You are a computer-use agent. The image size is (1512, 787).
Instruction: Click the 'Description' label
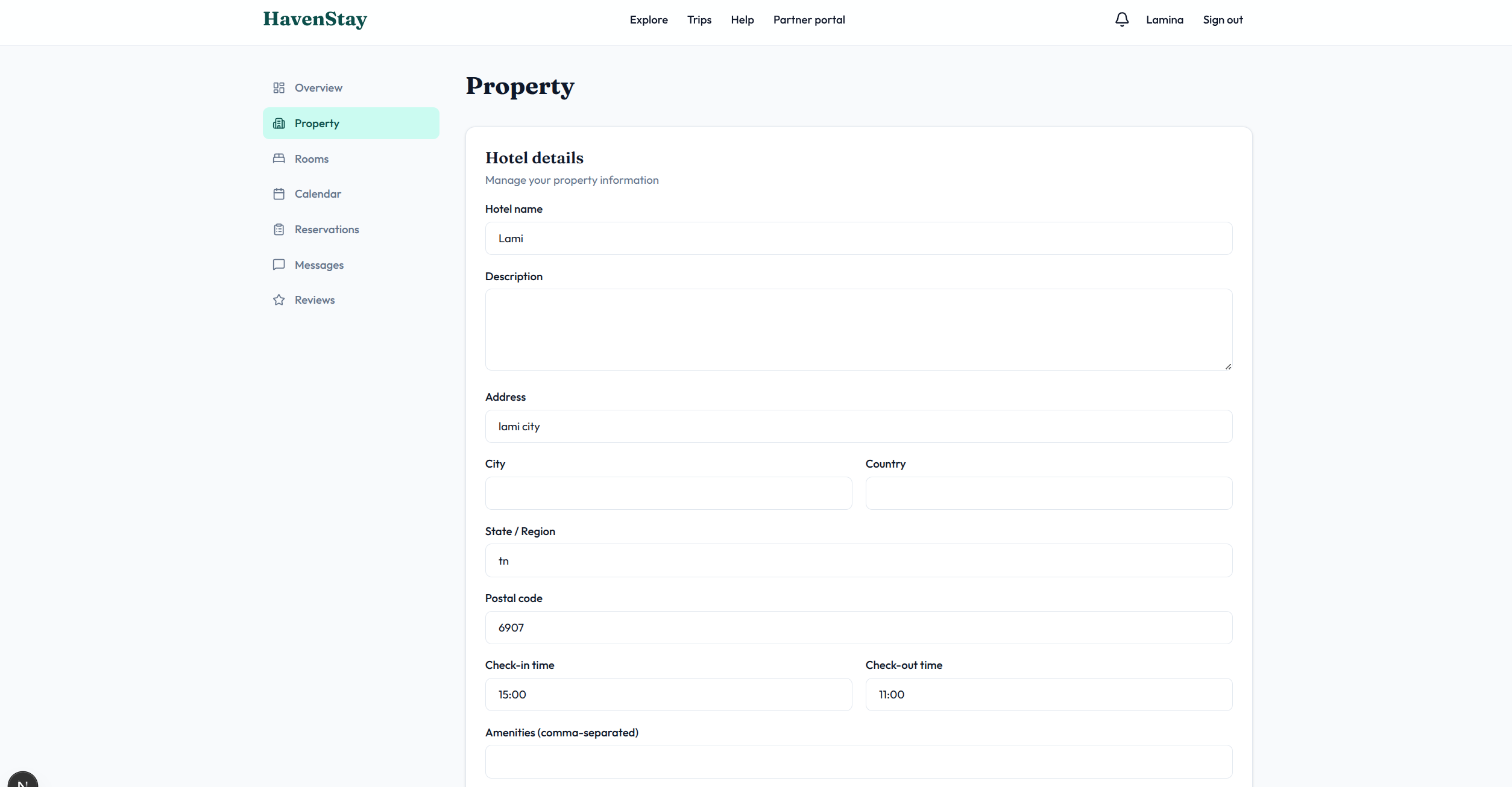tap(514, 277)
